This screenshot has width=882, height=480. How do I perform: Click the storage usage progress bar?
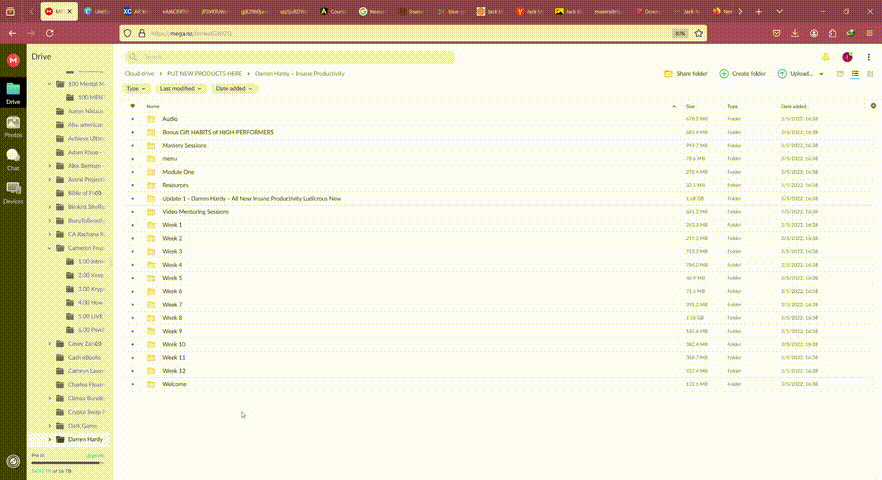pyautogui.click(x=68, y=463)
